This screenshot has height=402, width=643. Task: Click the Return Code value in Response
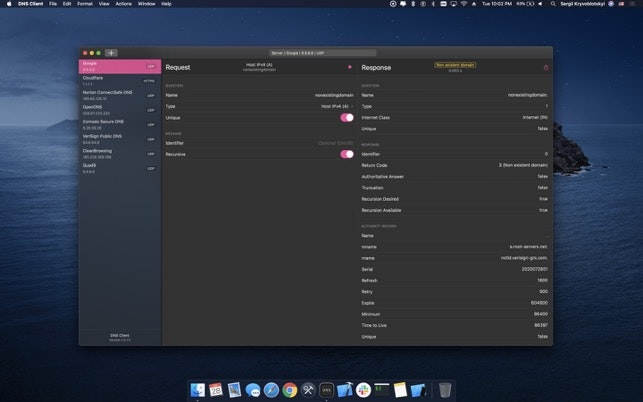pos(523,165)
